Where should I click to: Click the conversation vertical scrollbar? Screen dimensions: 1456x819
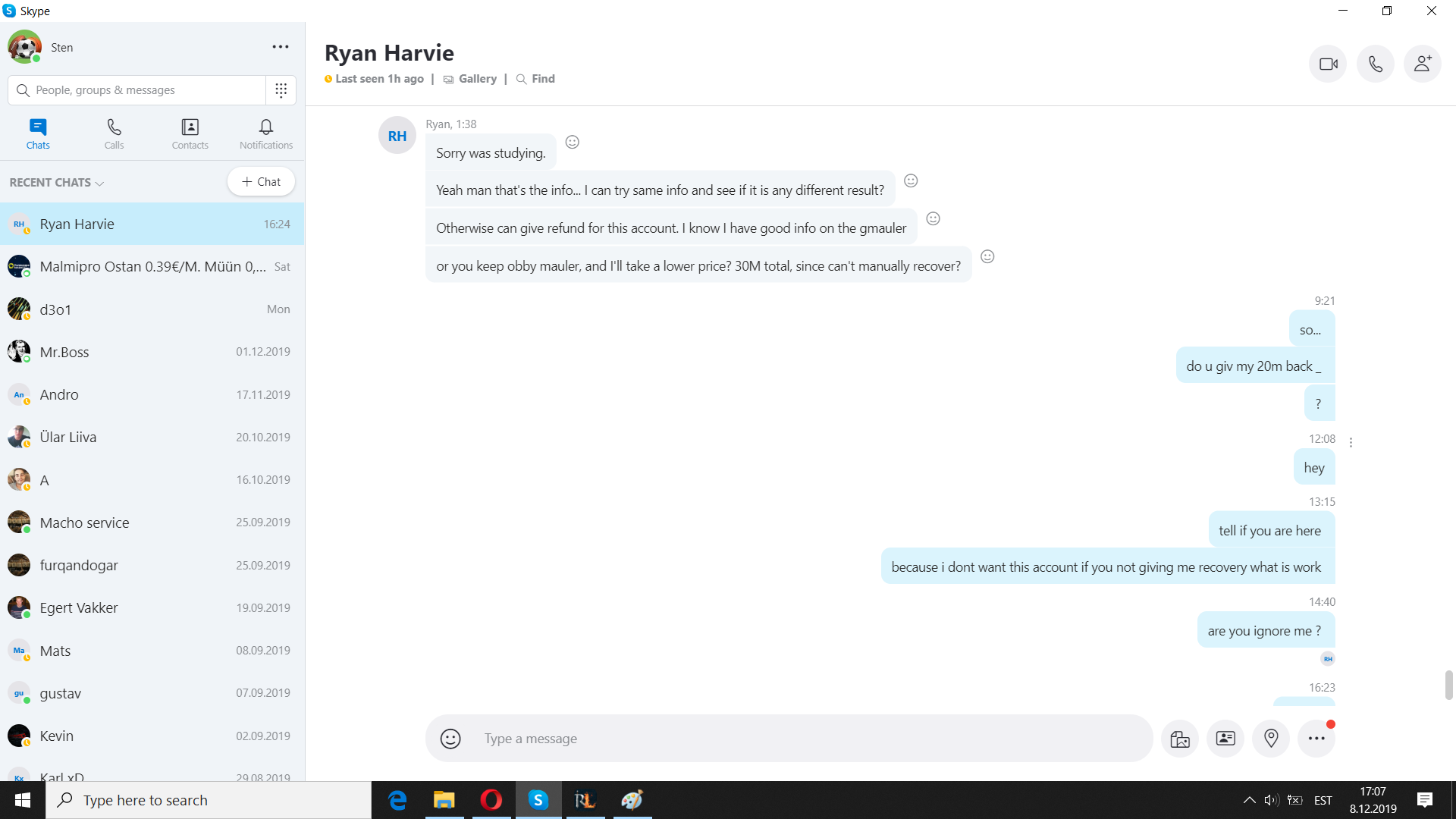[x=1448, y=685]
